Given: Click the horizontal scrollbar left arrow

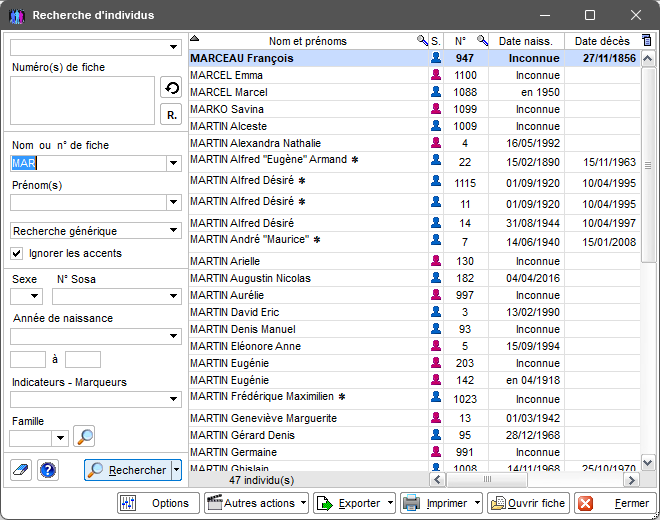Looking at the screenshot, I should click(x=437, y=480).
